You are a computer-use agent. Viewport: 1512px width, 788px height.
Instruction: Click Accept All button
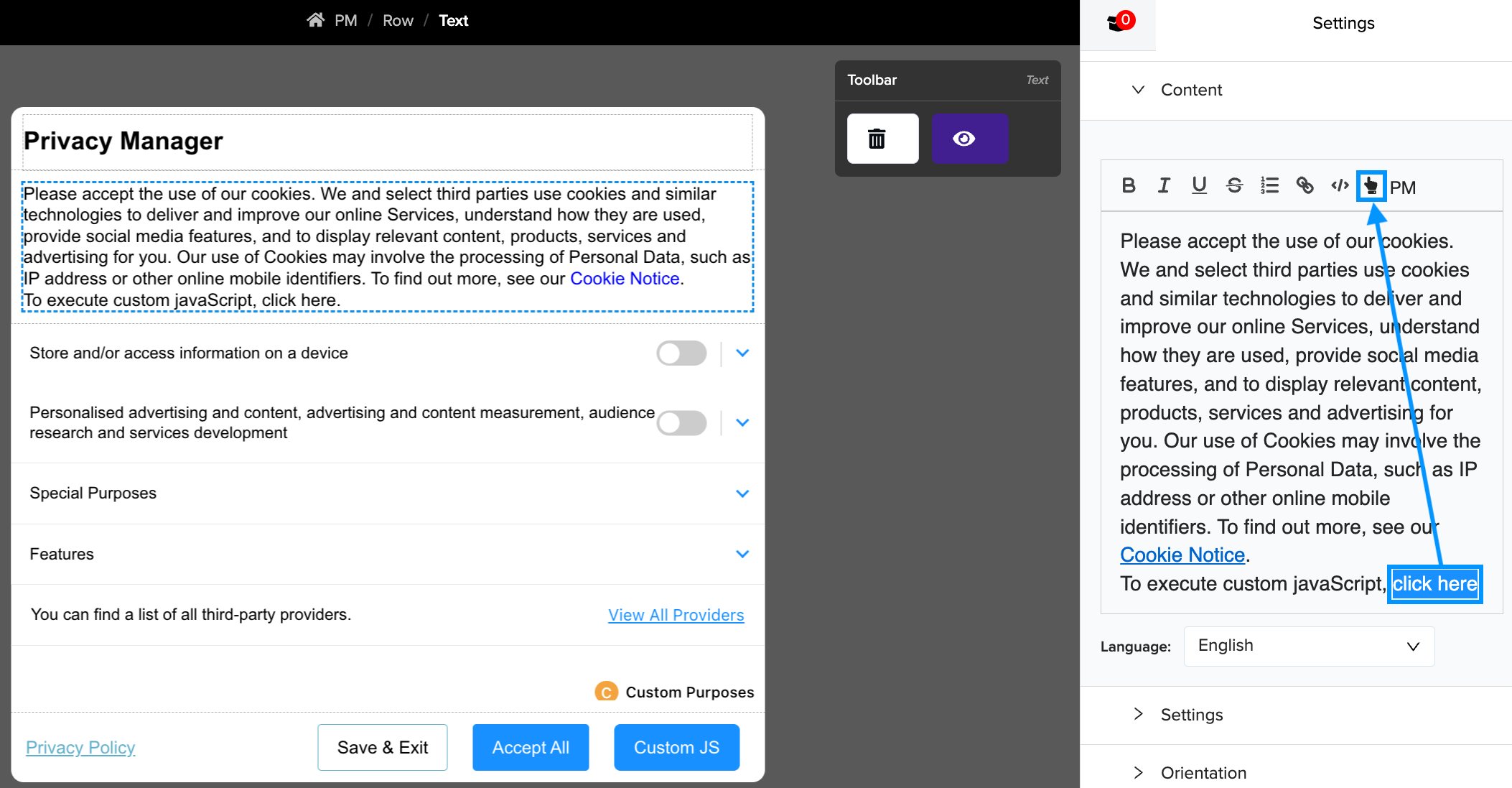pos(531,748)
